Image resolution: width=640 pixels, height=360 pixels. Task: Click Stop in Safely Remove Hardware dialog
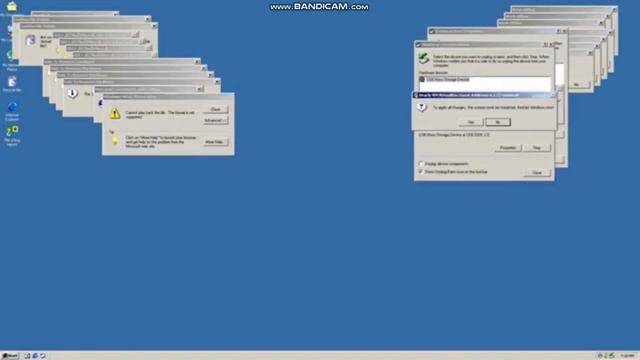click(x=537, y=148)
